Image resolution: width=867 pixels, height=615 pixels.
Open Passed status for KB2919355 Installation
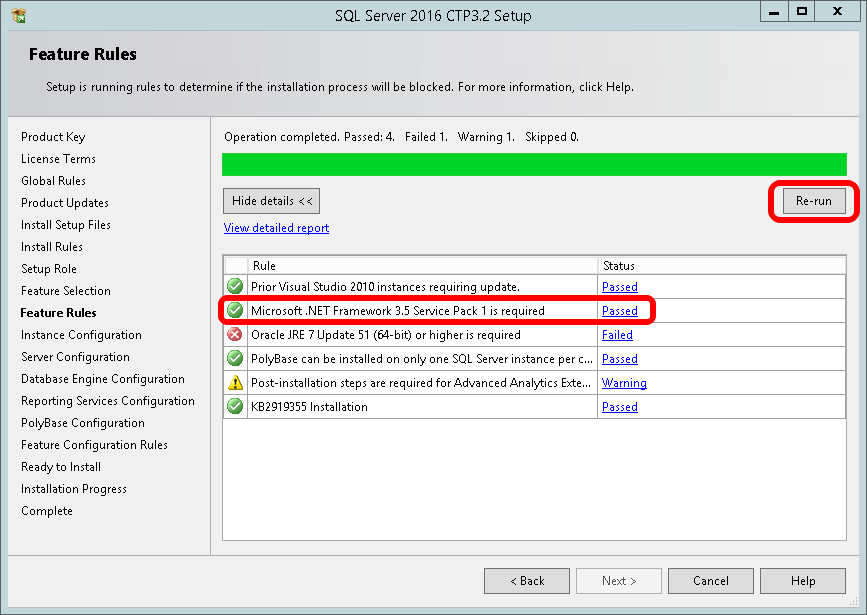620,406
